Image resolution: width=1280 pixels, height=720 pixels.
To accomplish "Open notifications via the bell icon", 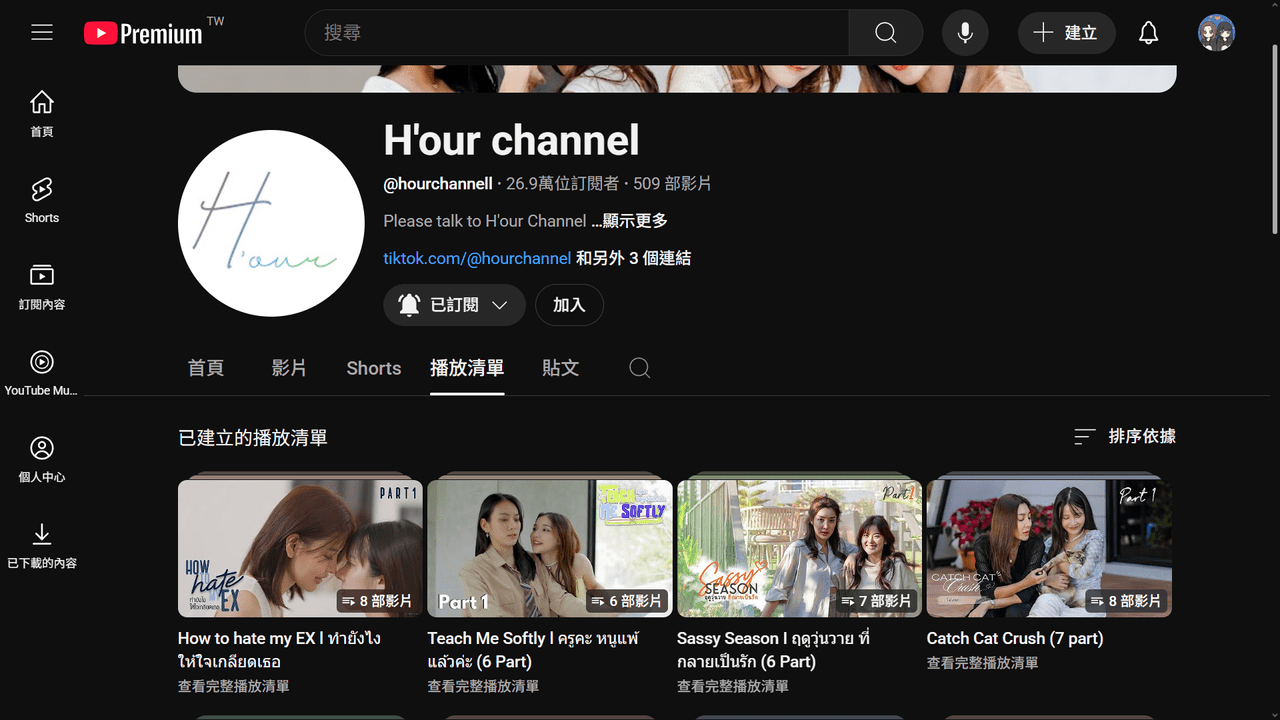I will coord(1148,32).
